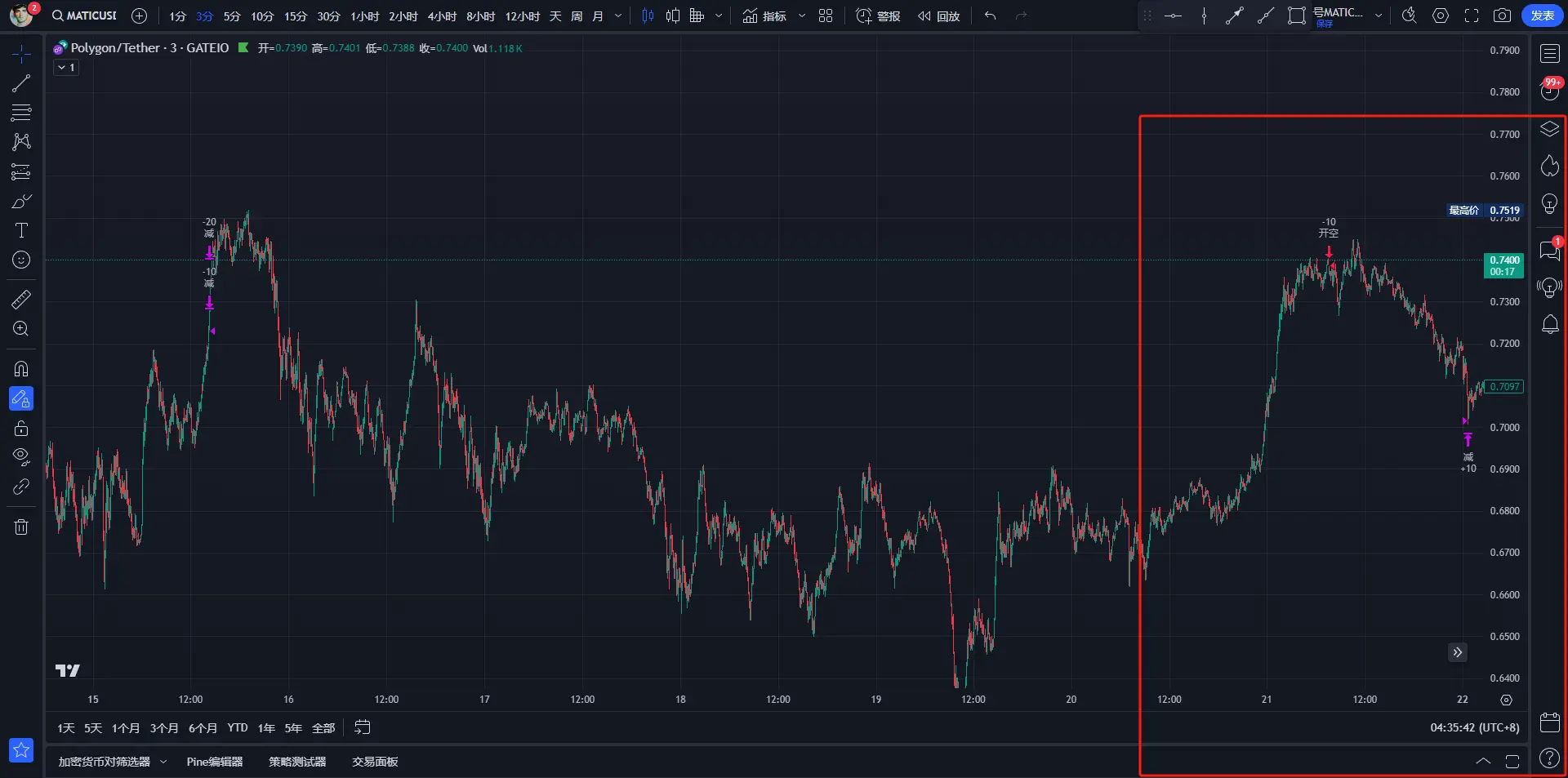Open price scale settings gear below the axis
1568x778 pixels.
click(1506, 700)
